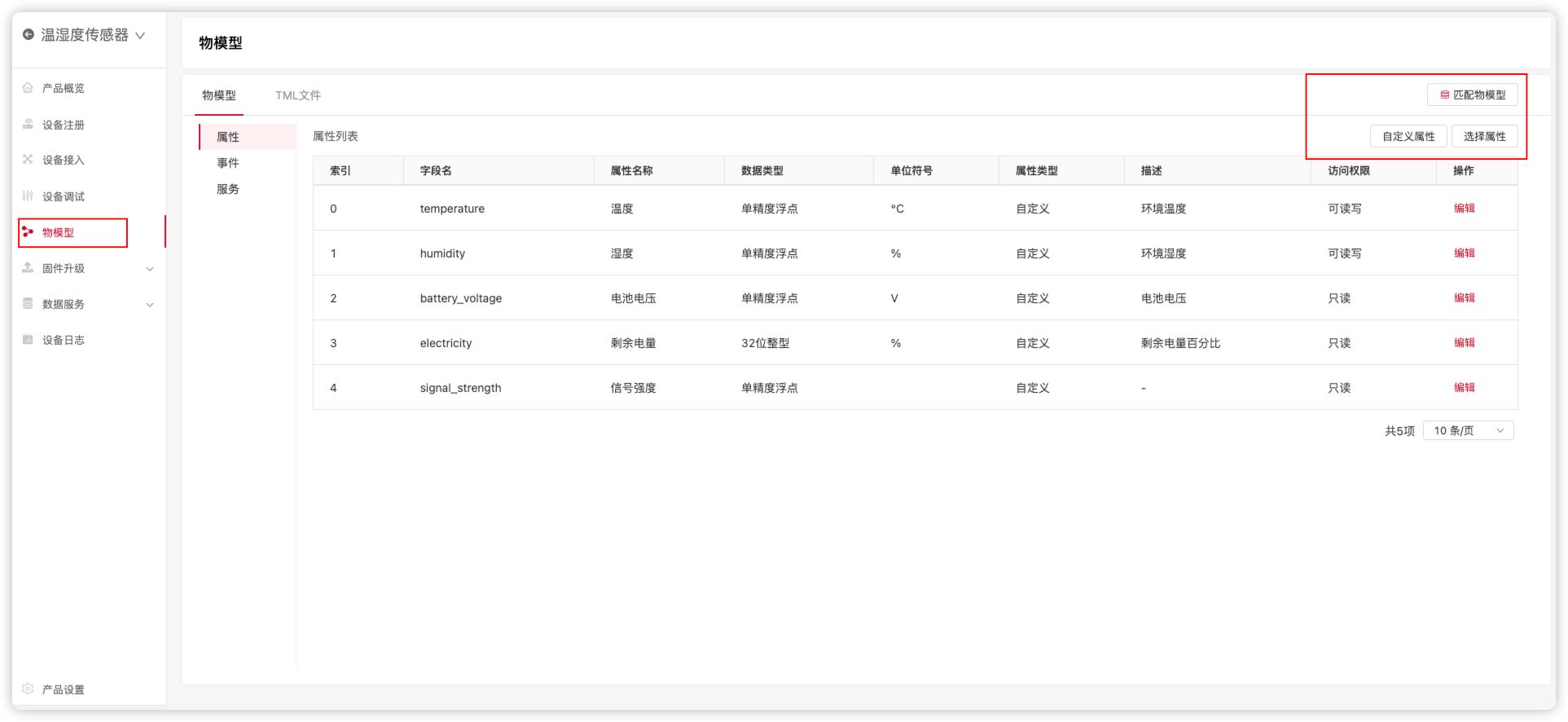The width and height of the screenshot is (1568, 722).
Task: Edit the temperature property row
Action: coord(1464,208)
